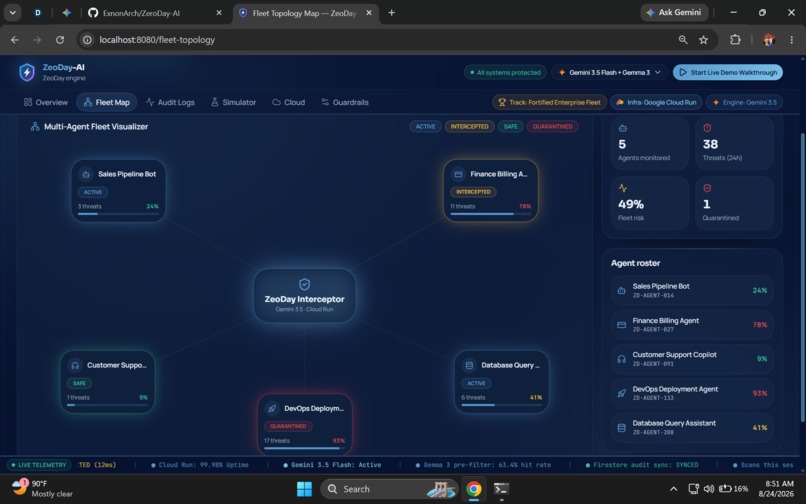The image size is (806, 504).
Task: Toggle the SAFE legend filter
Action: click(x=510, y=127)
